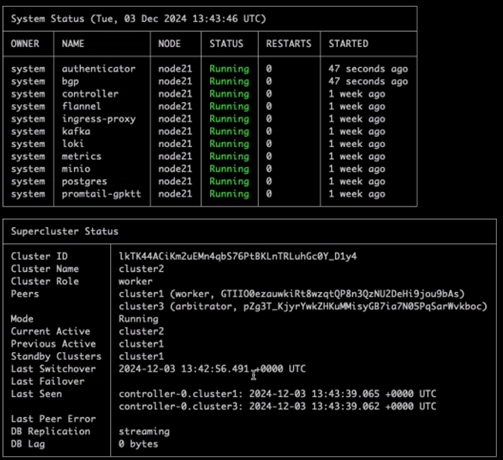Click the System Status title line
The image size is (503, 460).
[138, 19]
